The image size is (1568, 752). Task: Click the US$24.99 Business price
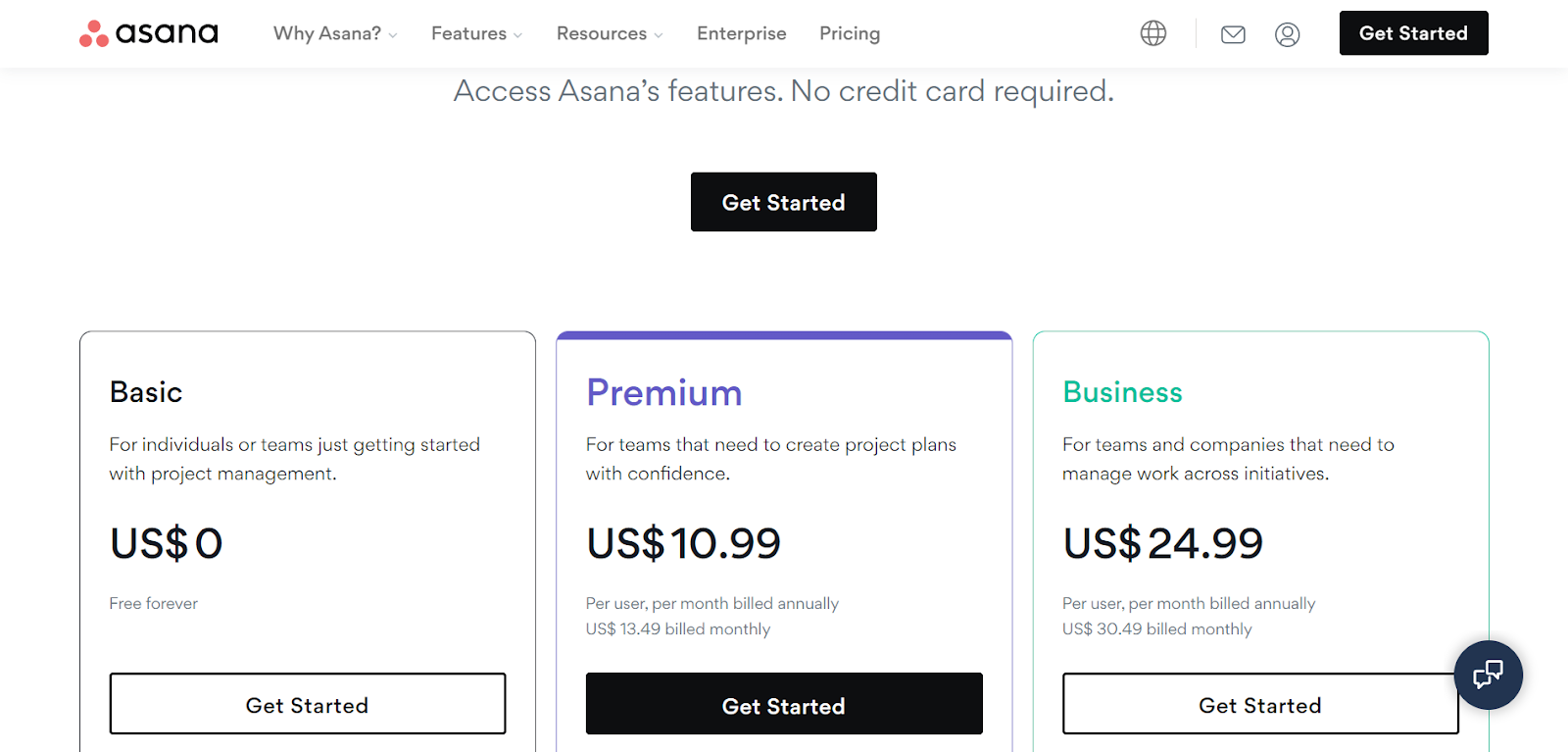click(x=1162, y=543)
